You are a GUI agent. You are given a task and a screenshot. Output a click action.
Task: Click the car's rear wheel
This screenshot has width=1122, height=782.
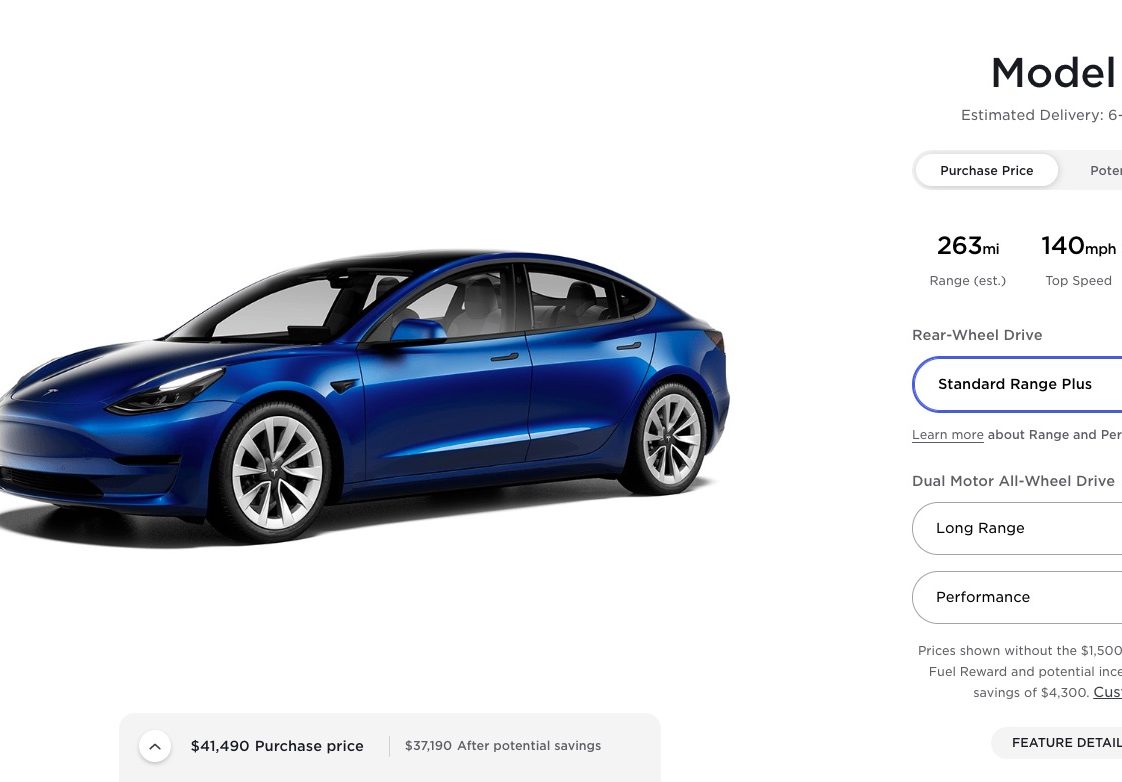point(670,439)
